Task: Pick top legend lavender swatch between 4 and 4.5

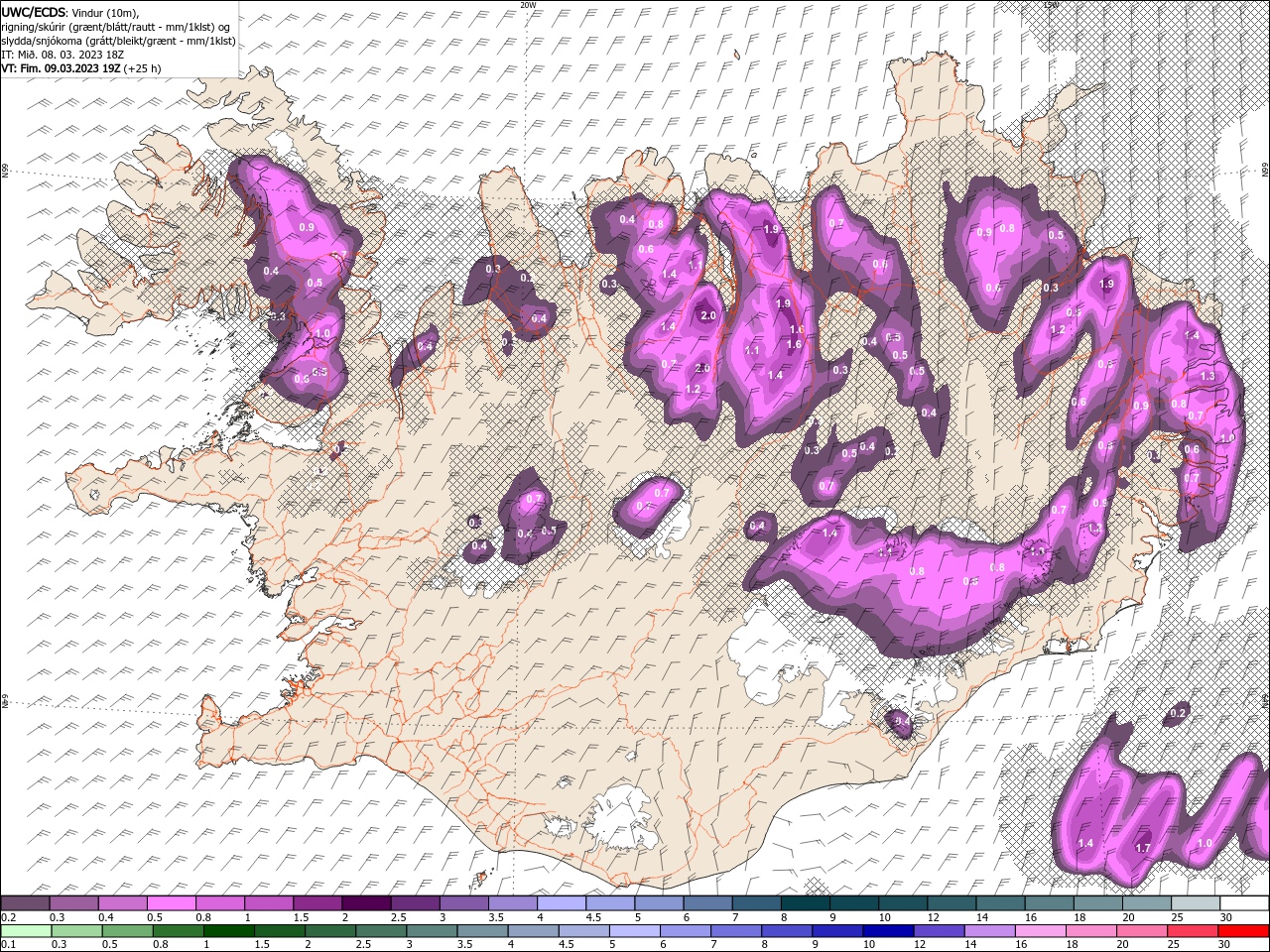Action: (x=561, y=902)
